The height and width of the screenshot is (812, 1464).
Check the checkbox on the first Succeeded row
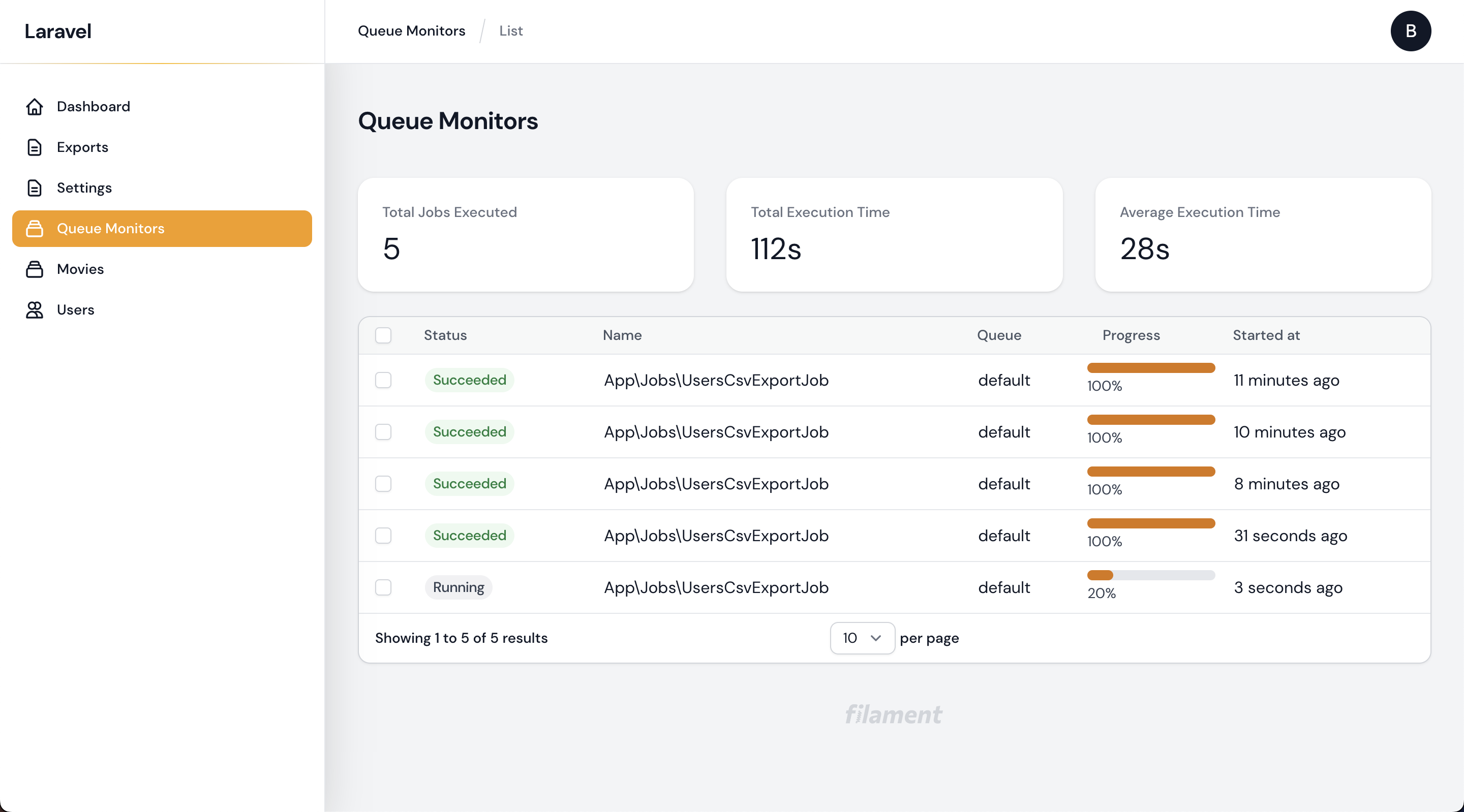pyautogui.click(x=383, y=381)
